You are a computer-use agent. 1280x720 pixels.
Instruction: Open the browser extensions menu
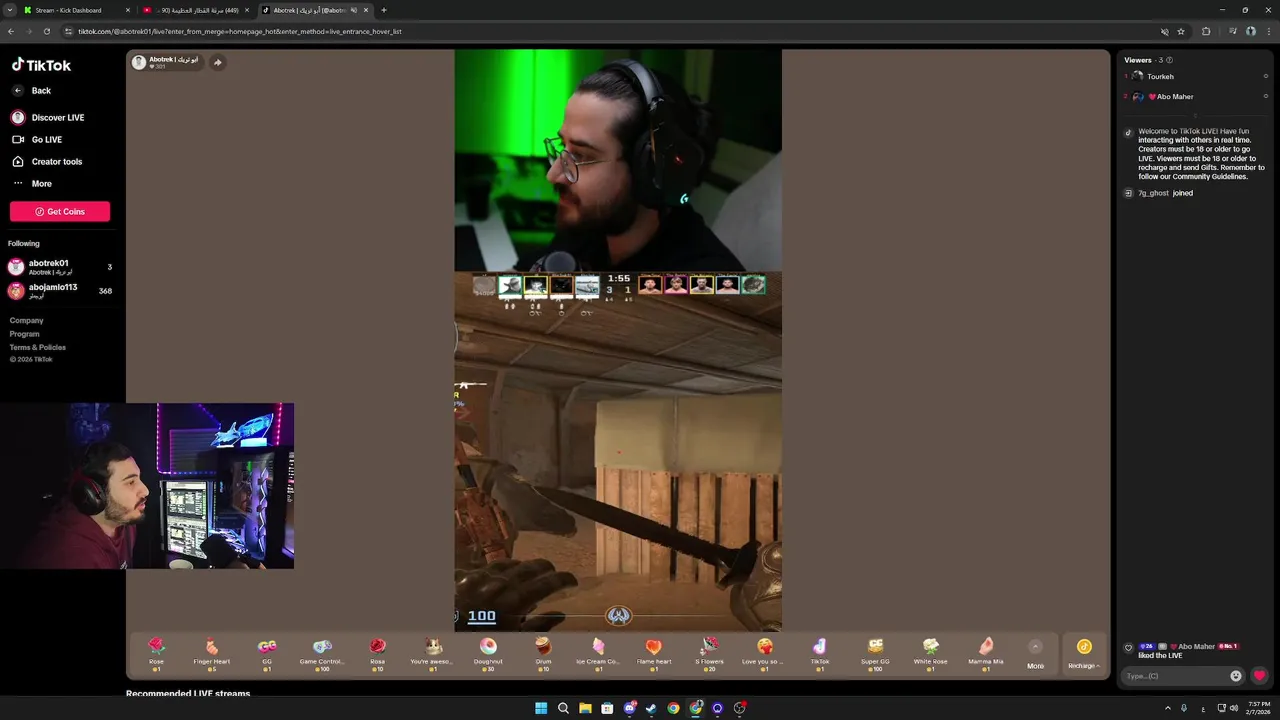[1206, 31]
